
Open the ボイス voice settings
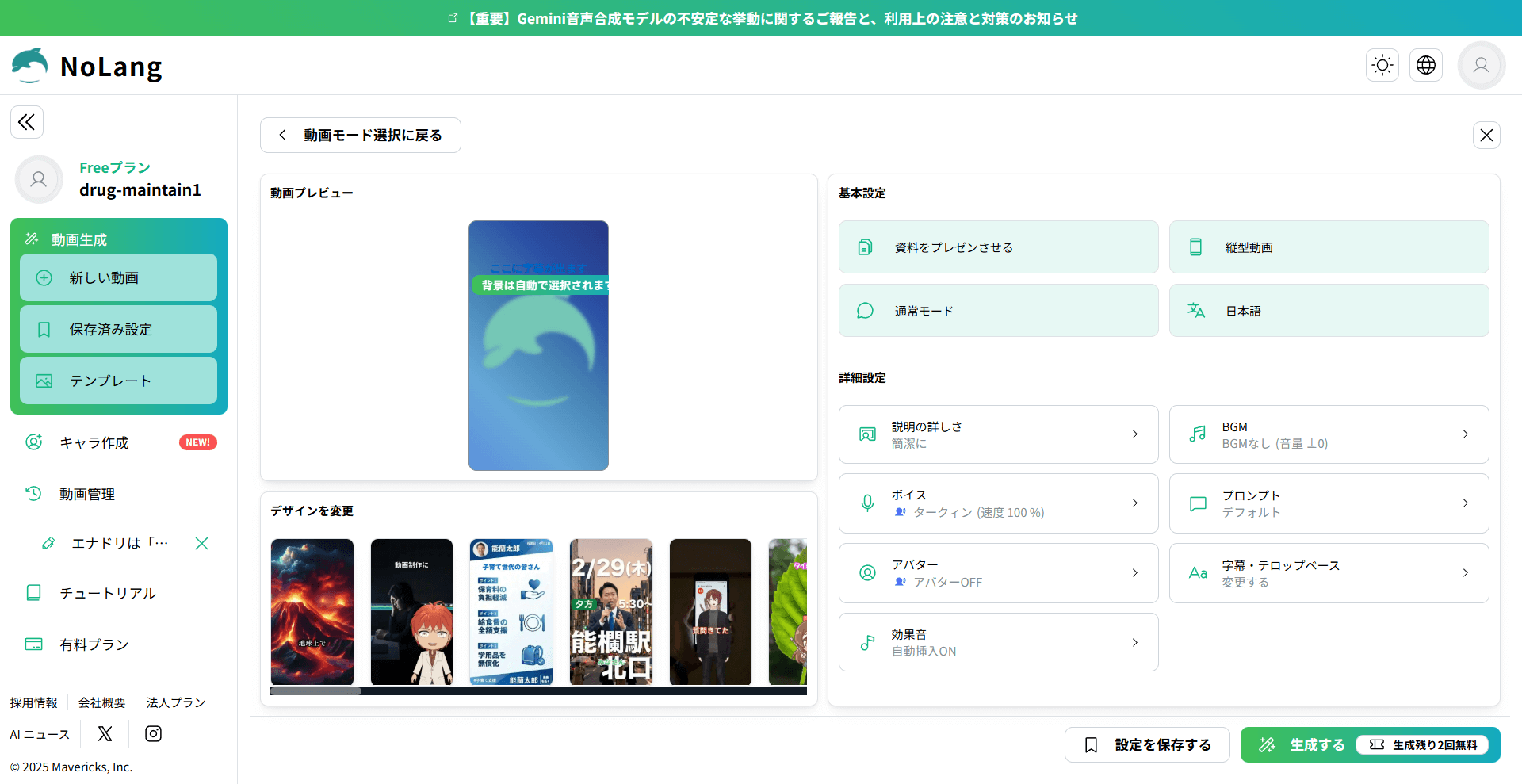pos(998,503)
